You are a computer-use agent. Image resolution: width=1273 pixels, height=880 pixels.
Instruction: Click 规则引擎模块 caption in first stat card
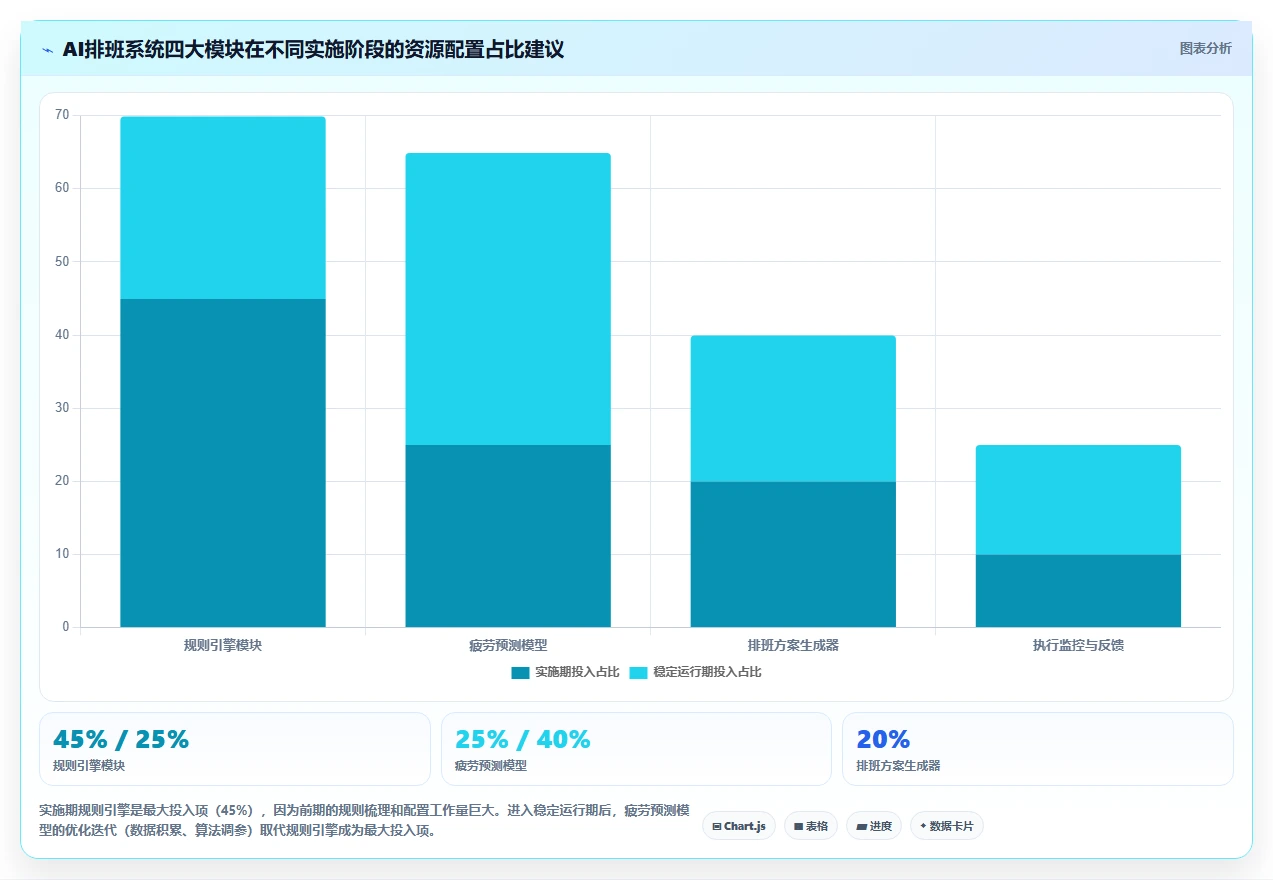89,766
